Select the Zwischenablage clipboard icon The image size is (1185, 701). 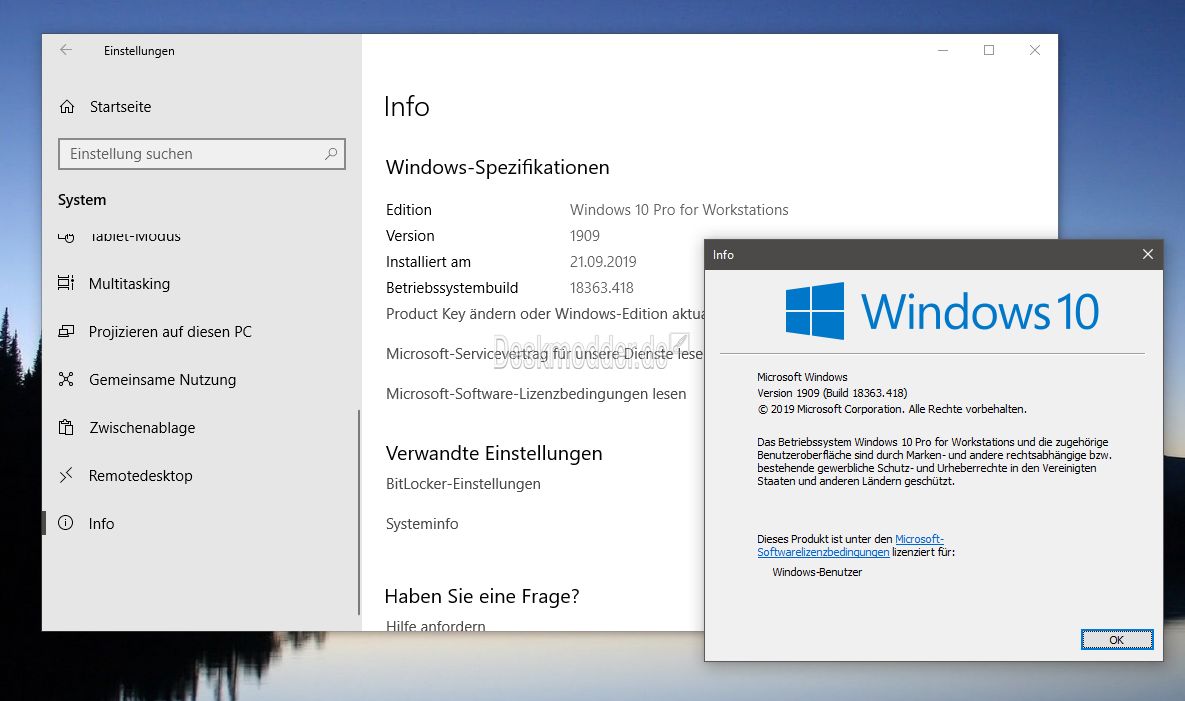[x=66, y=428]
